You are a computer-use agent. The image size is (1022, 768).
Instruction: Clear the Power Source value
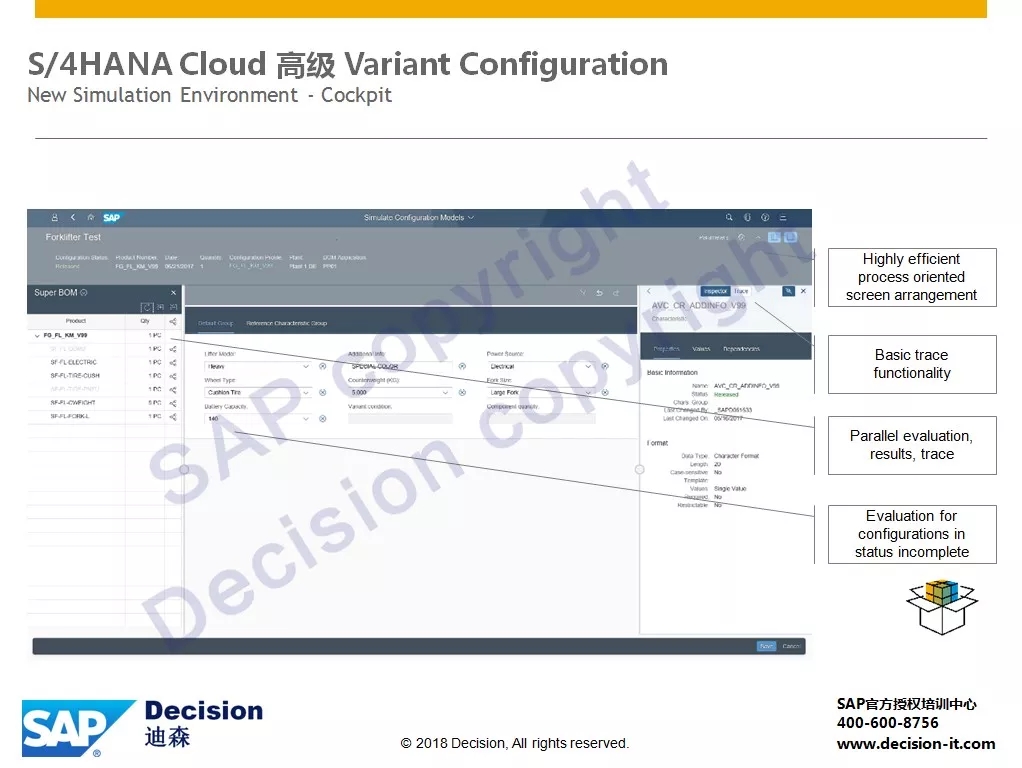[605, 366]
